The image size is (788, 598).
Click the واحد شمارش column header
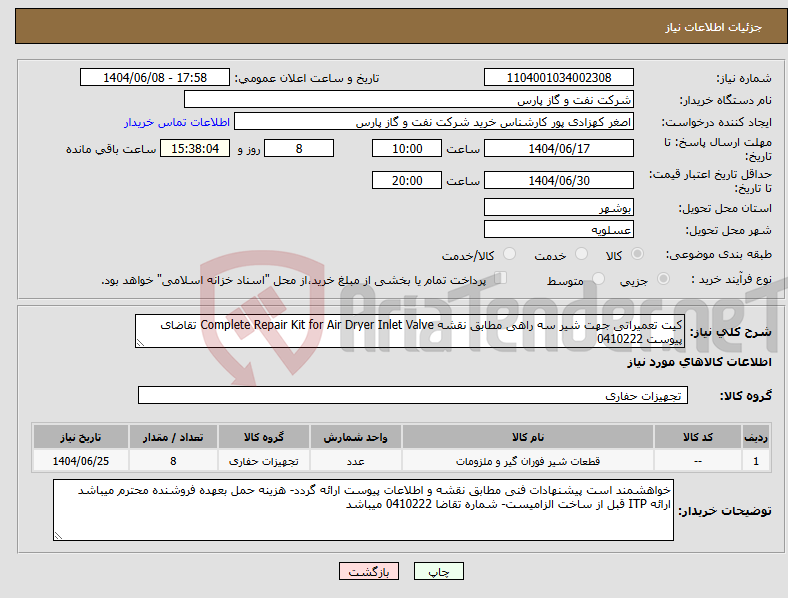pos(355,437)
